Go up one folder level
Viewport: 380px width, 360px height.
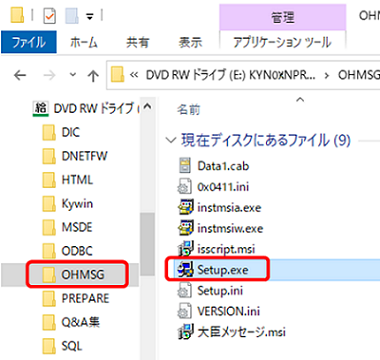(x=93, y=76)
